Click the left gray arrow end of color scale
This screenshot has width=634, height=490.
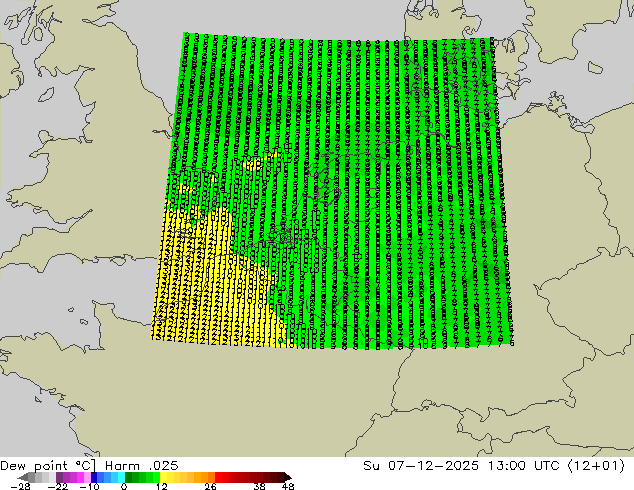pos(23,477)
